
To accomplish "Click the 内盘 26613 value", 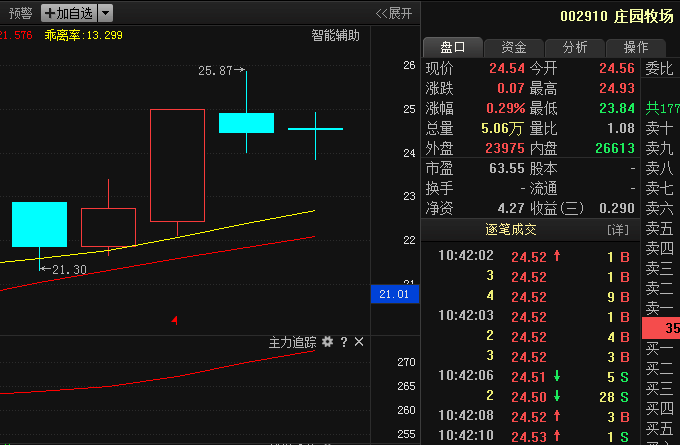I will point(615,148).
